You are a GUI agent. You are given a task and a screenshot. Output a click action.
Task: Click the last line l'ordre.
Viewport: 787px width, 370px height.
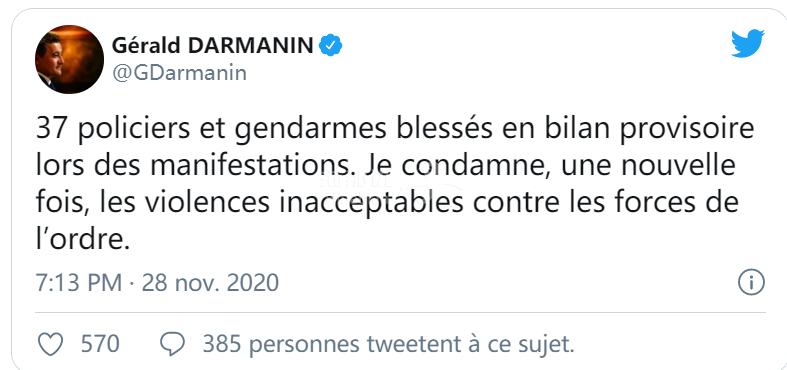79,240
